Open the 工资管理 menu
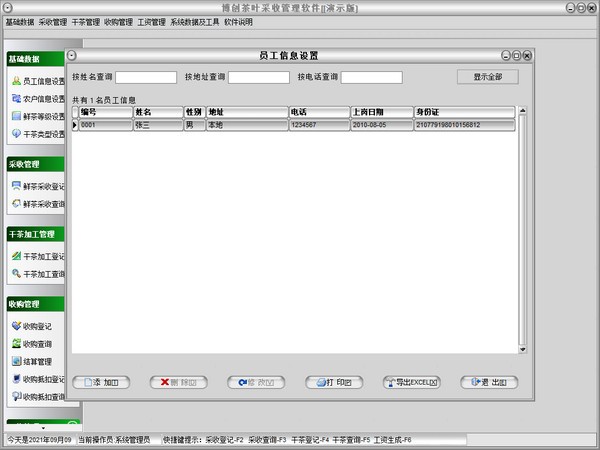 click(151, 22)
